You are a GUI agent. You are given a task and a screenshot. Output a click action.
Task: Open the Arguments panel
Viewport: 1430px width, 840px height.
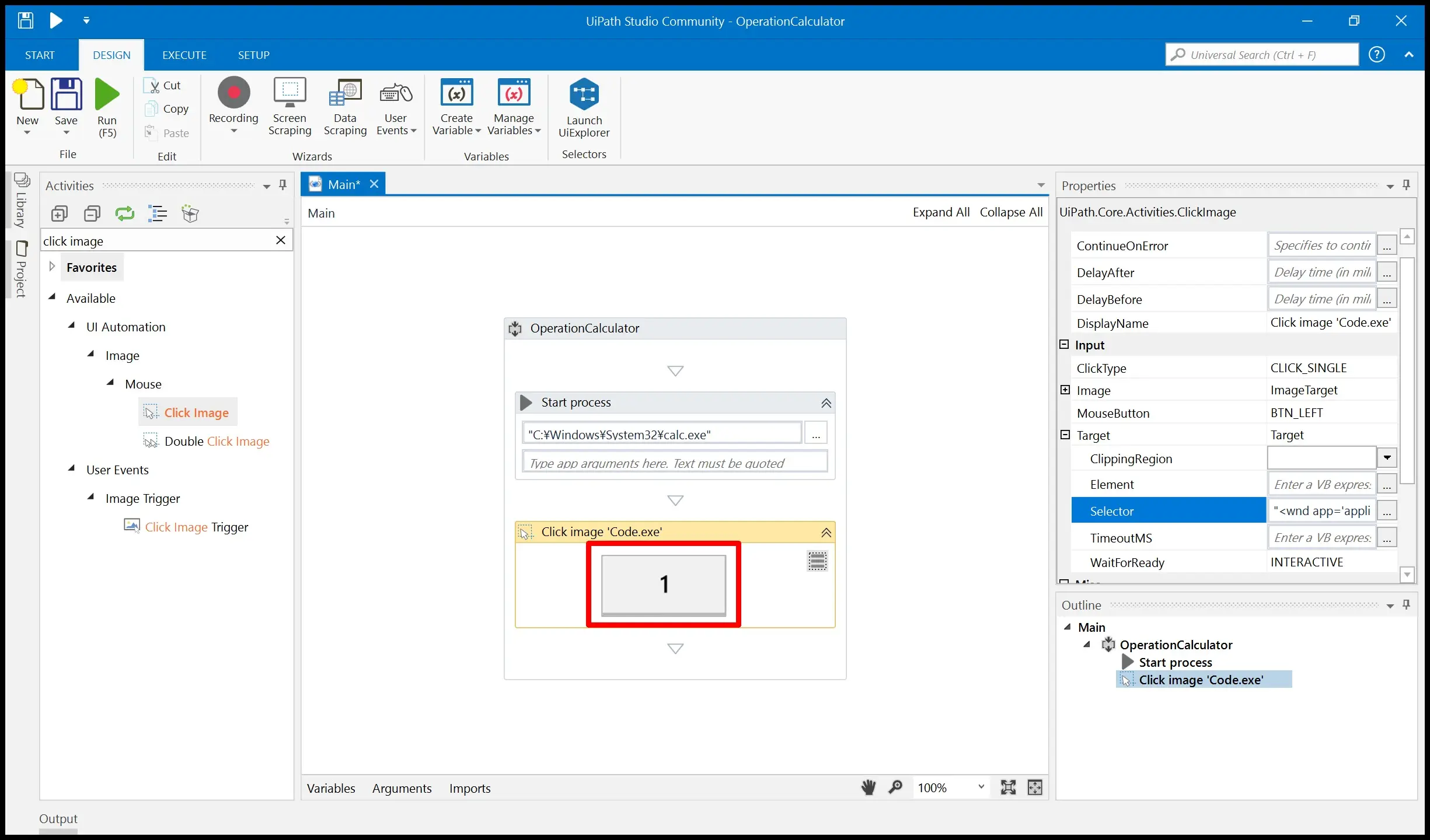click(402, 788)
